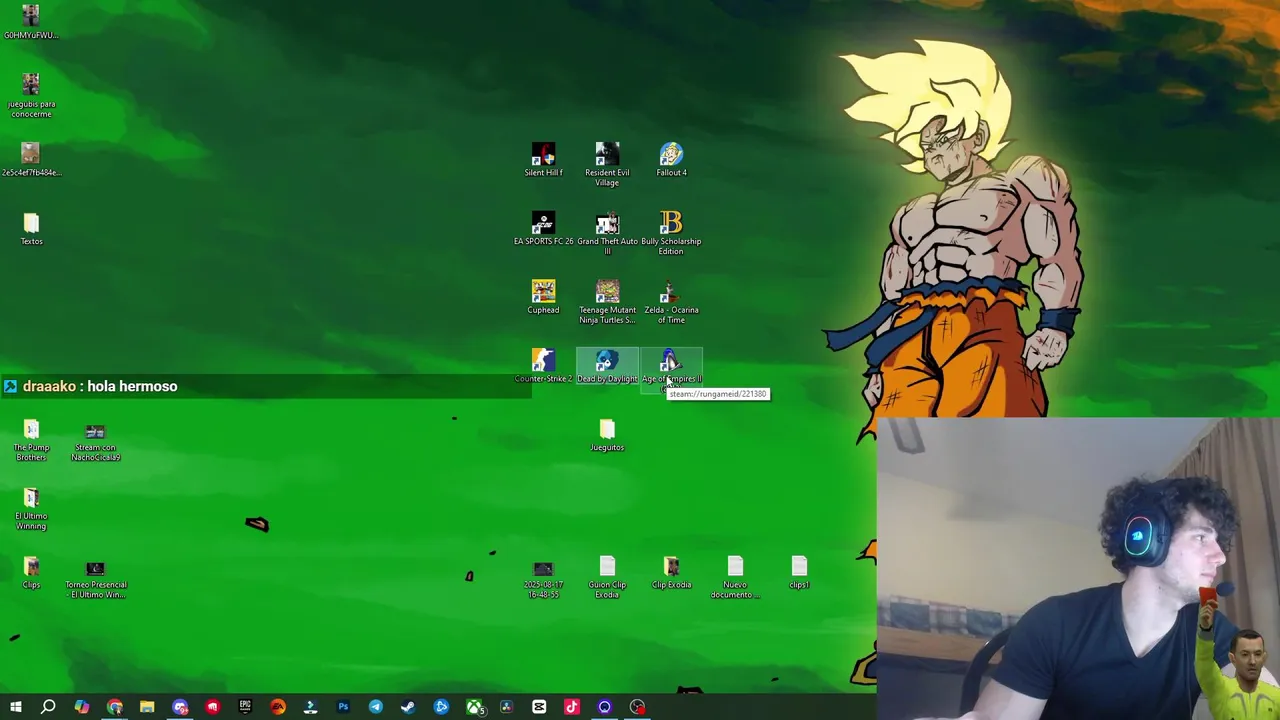Select El Ultimo Winning file icon
The height and width of the screenshot is (720, 1280).
click(x=31, y=509)
